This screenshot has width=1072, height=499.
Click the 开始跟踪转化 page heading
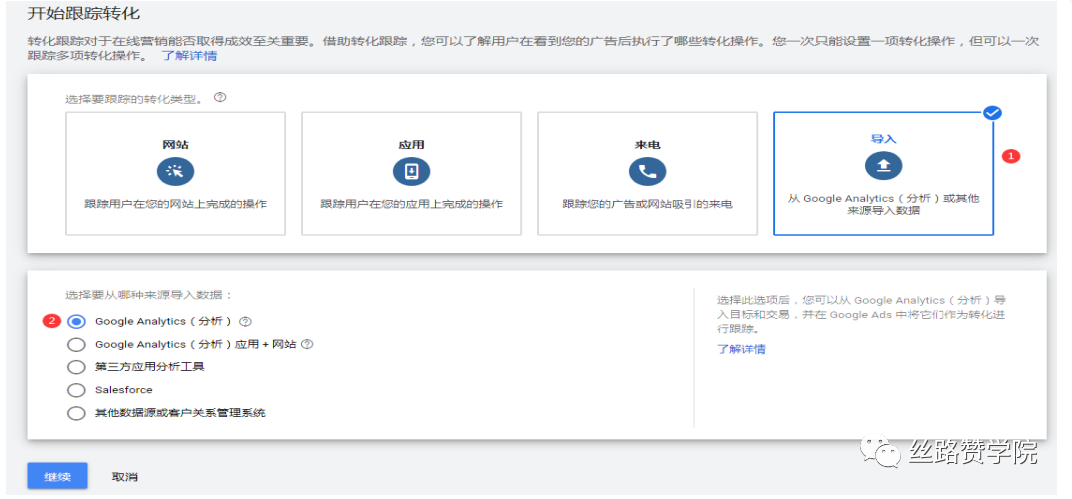pos(84,13)
